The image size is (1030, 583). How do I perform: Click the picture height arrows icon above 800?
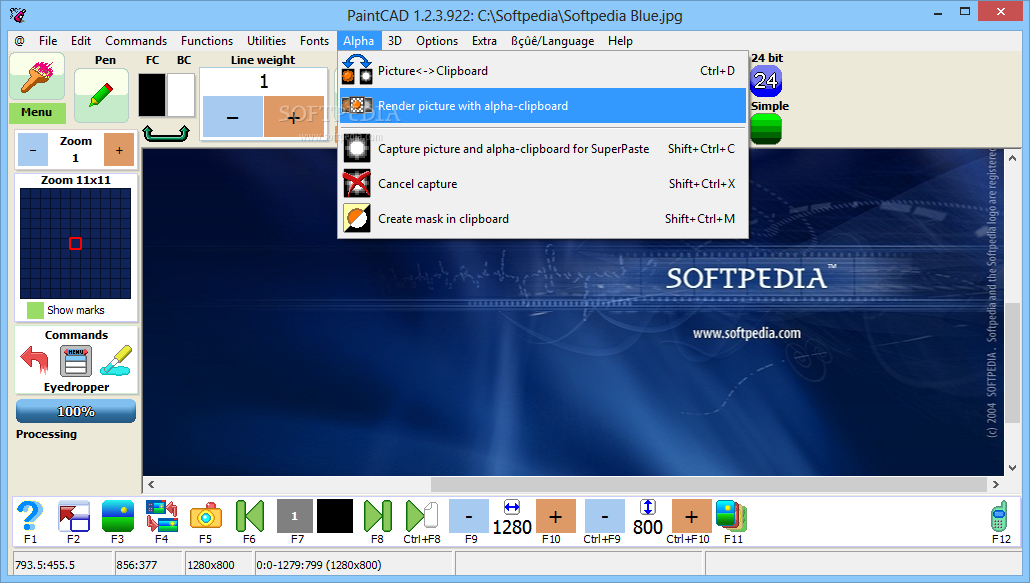pyautogui.click(x=648, y=507)
